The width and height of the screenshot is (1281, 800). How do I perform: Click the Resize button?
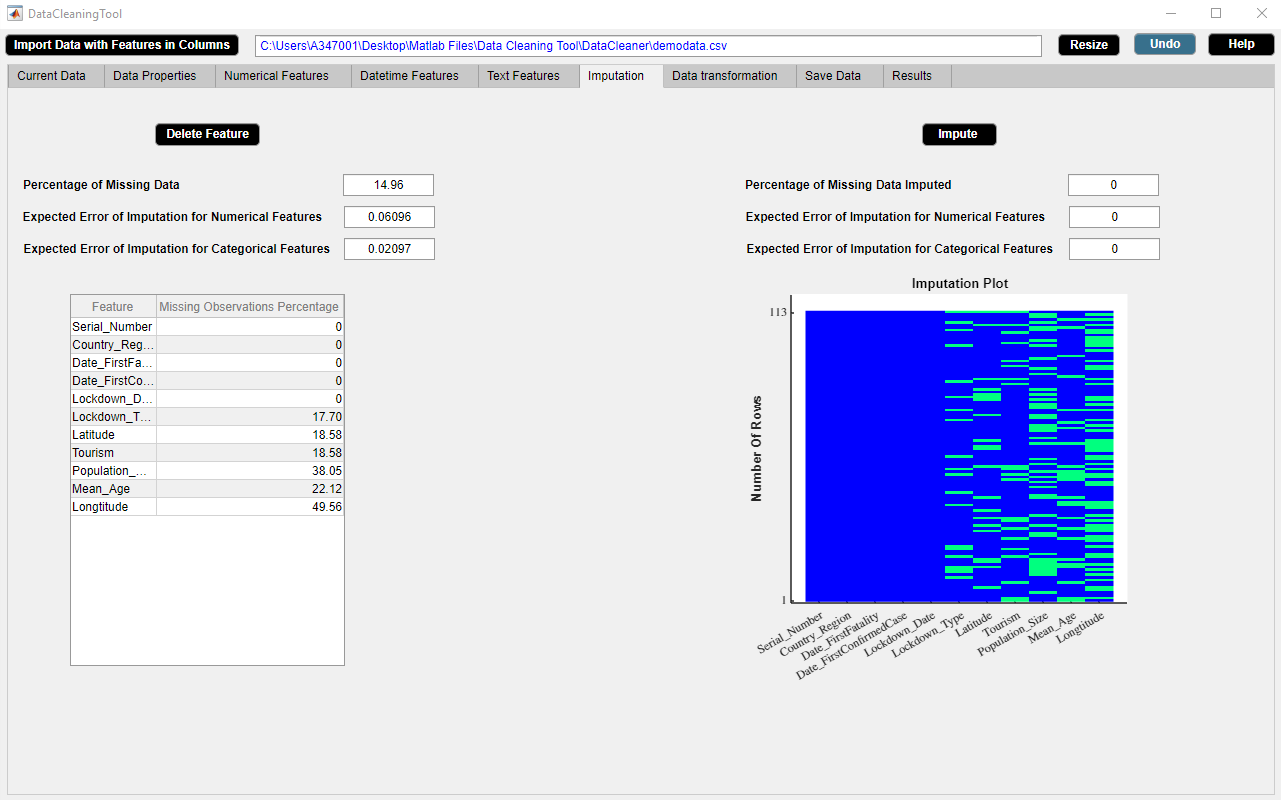(1089, 45)
